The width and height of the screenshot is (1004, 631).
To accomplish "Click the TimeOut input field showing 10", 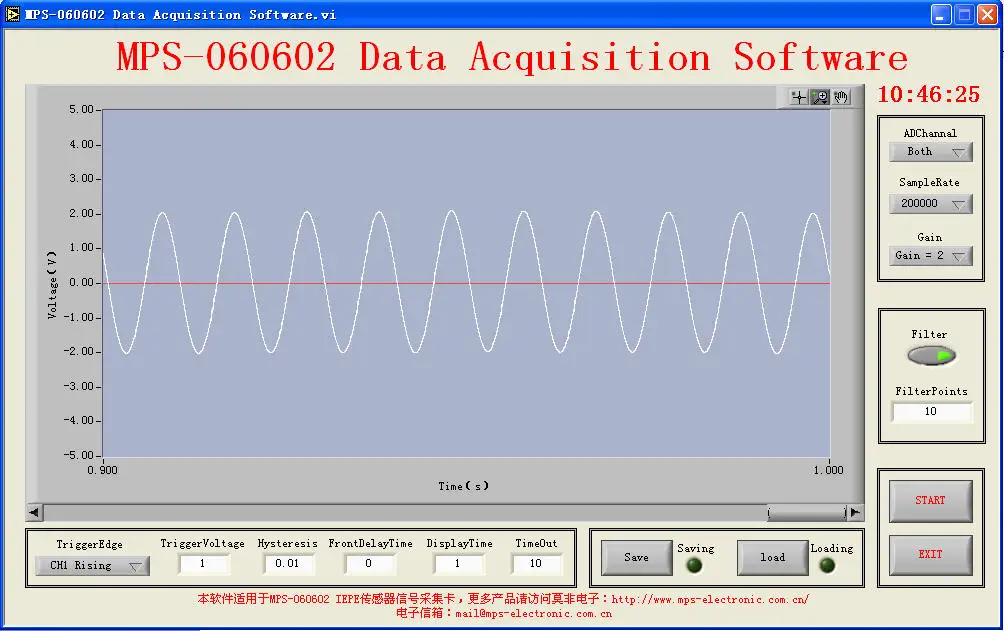I will [x=537, y=564].
